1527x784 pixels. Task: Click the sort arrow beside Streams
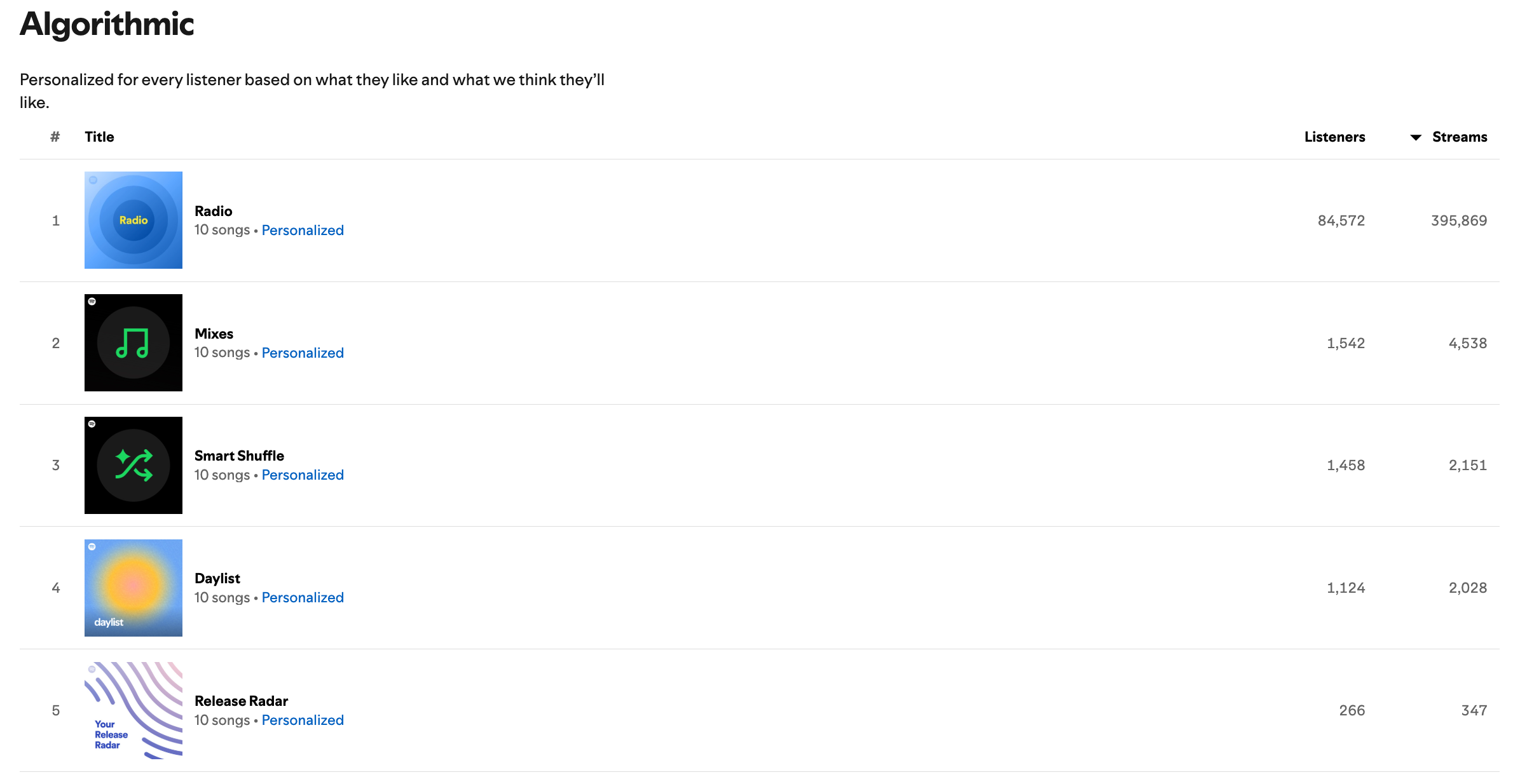(1416, 137)
